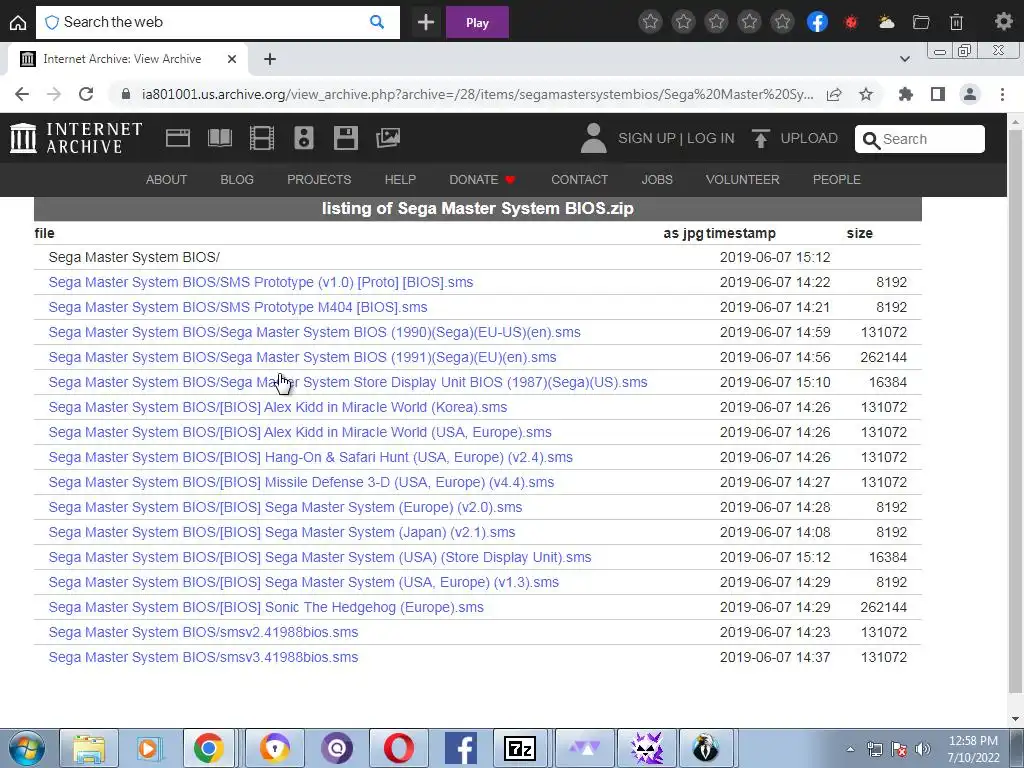Open the Audio speaker icon

pos(304,138)
